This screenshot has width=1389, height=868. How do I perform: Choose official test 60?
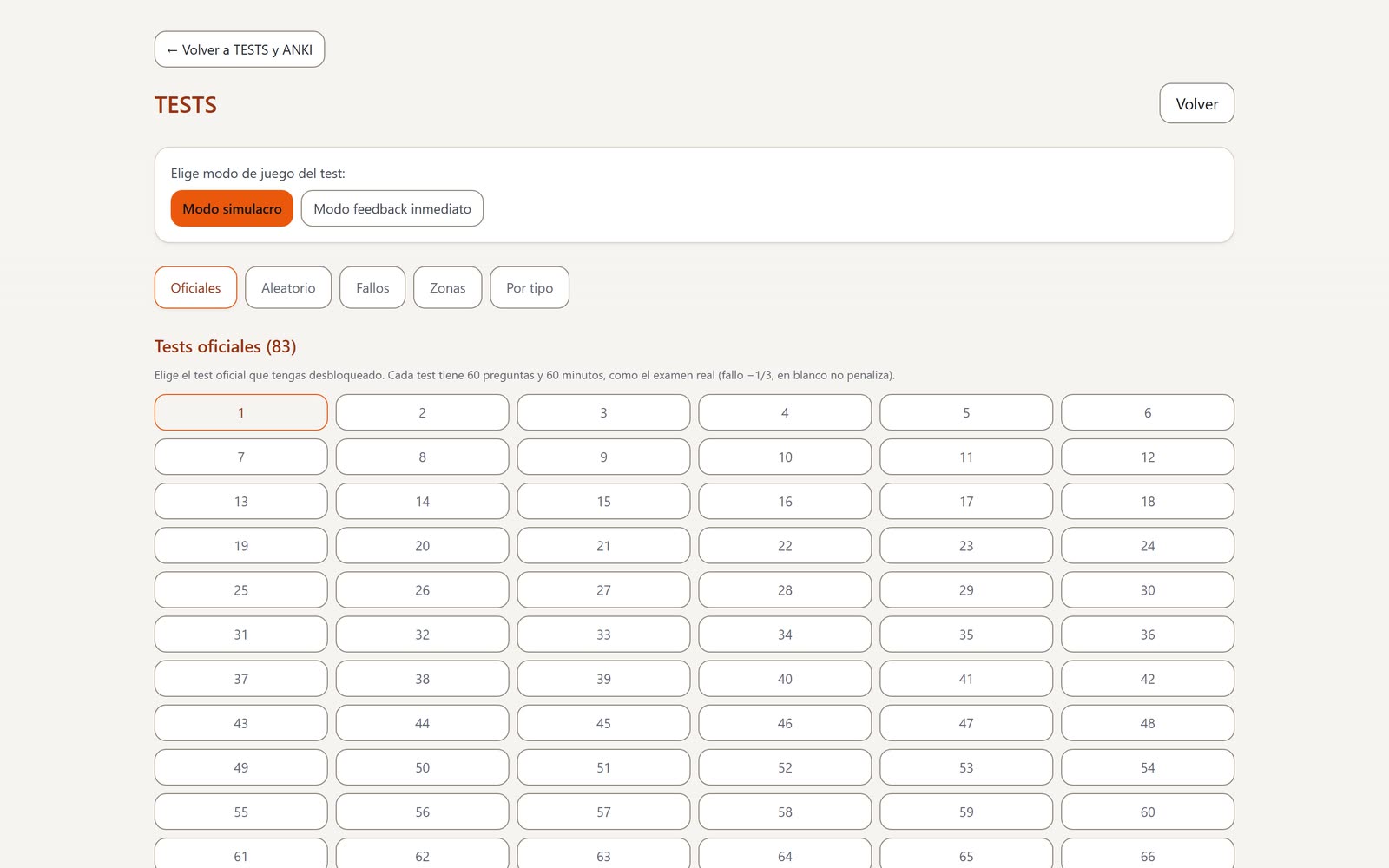(x=1148, y=811)
